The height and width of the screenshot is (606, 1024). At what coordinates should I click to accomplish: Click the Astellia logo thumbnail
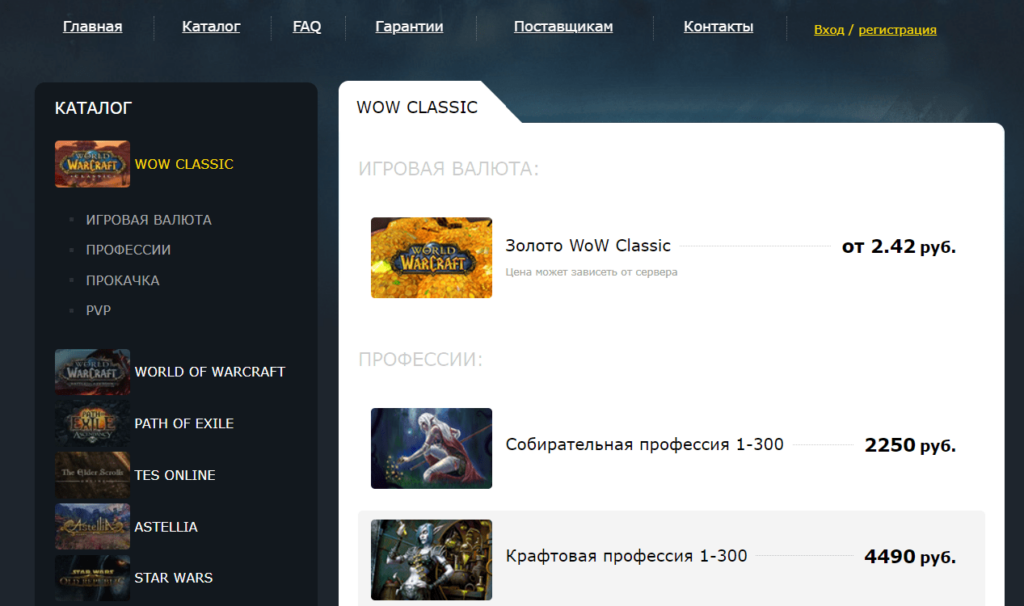pos(92,526)
